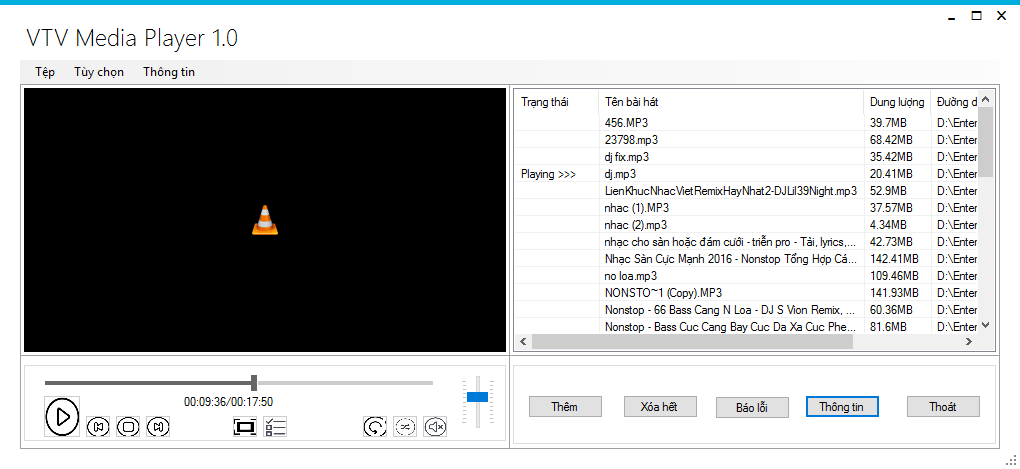Click the Thêm button
This screenshot has height=469, width=1020.
tap(565, 407)
